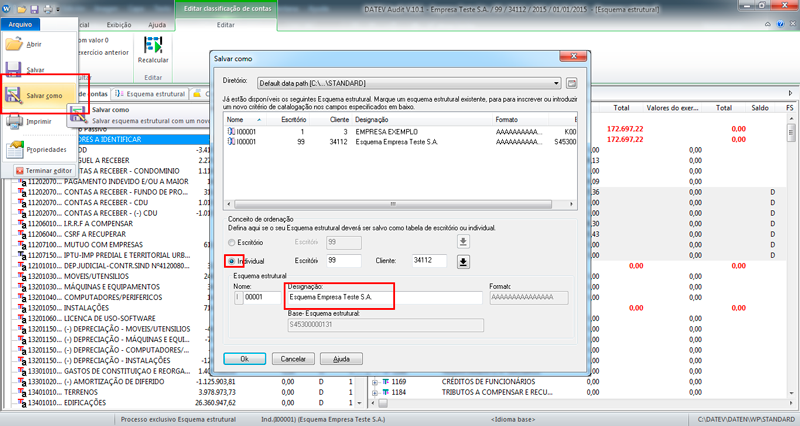The image size is (800, 426).
Task: Click the schema list scroll-right arrow
Action: coord(571,204)
